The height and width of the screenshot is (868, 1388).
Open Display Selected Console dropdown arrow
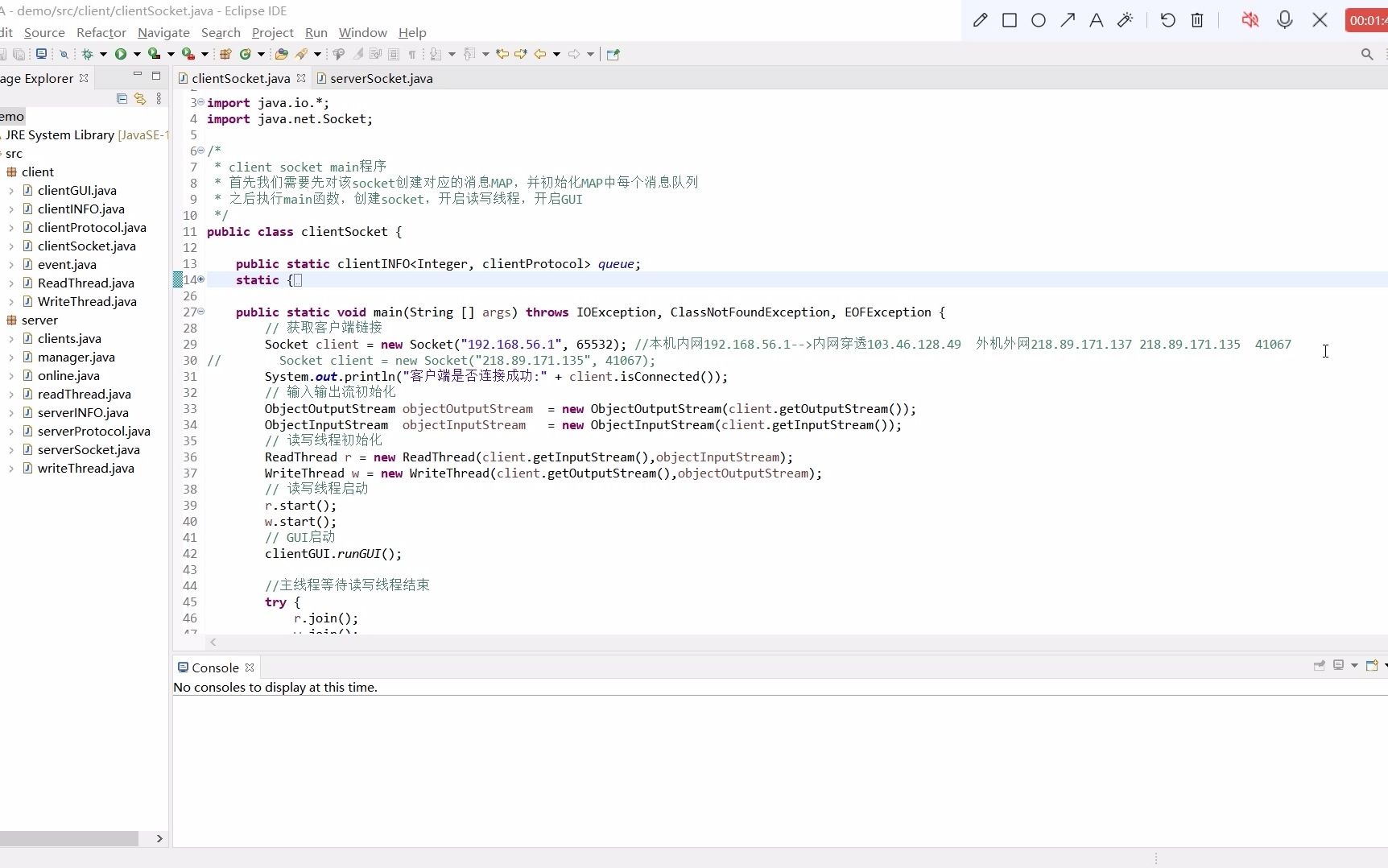coord(1354,665)
